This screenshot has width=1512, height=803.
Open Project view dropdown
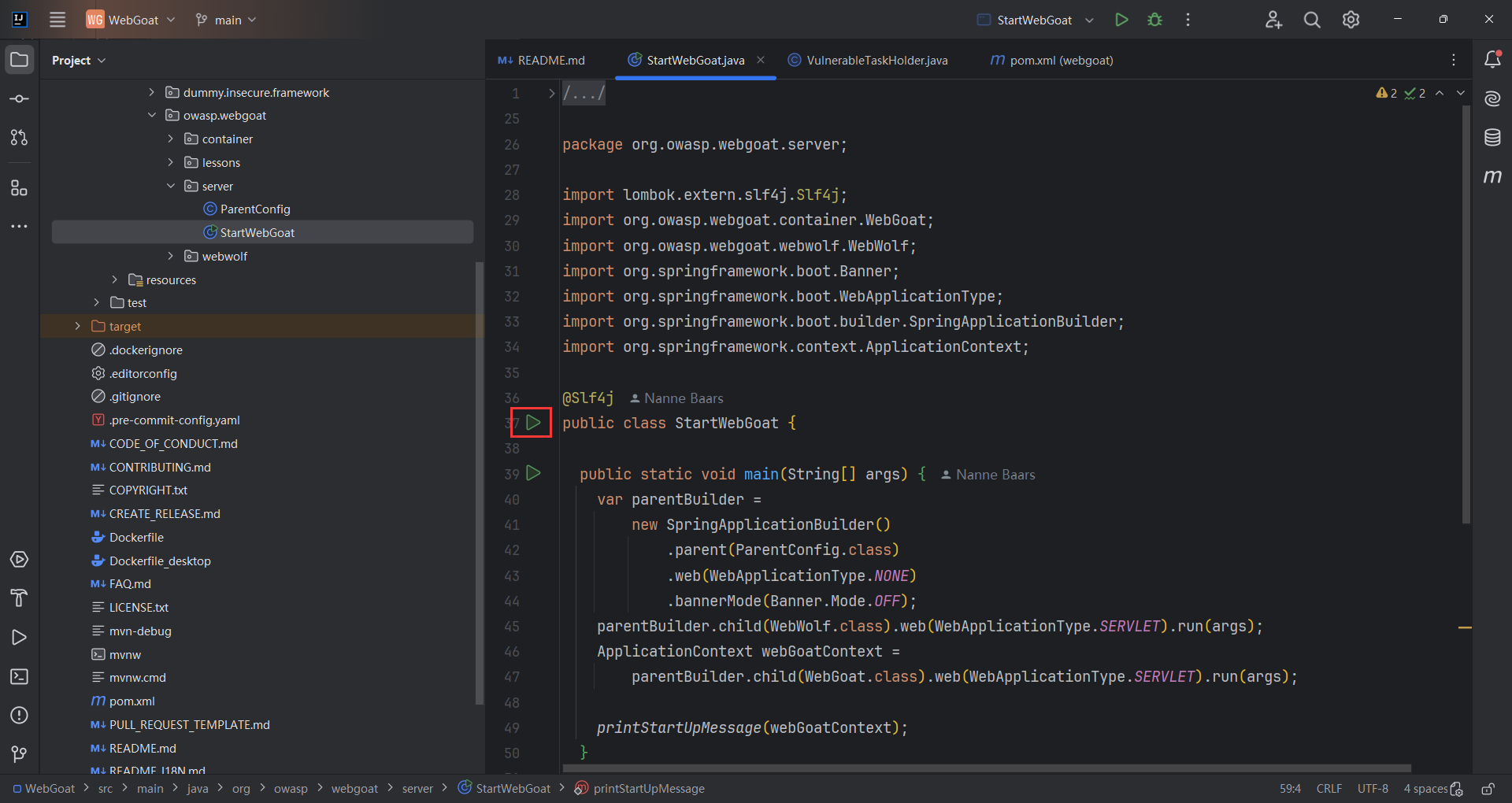point(79,61)
